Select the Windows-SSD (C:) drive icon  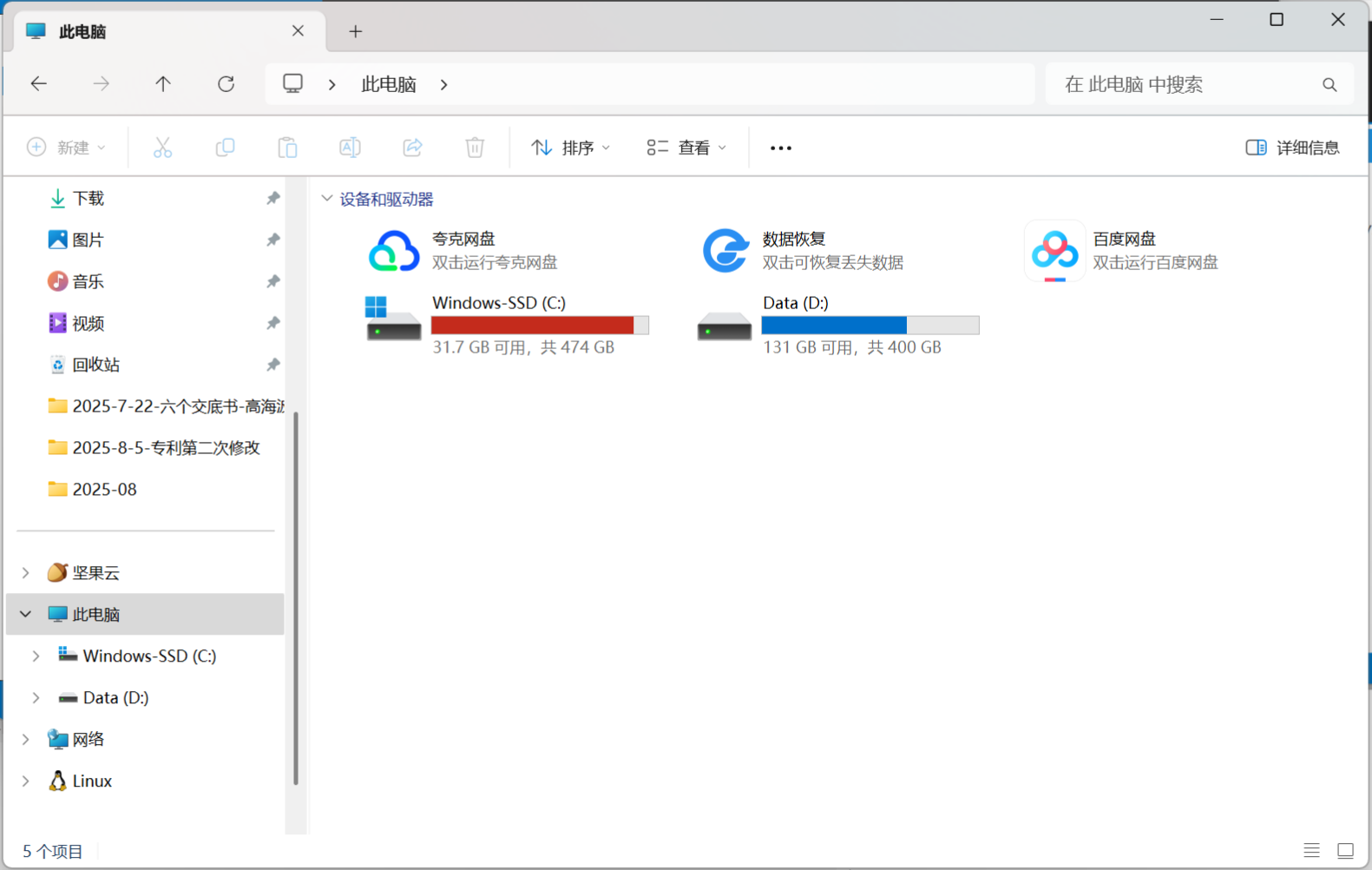[x=393, y=318]
